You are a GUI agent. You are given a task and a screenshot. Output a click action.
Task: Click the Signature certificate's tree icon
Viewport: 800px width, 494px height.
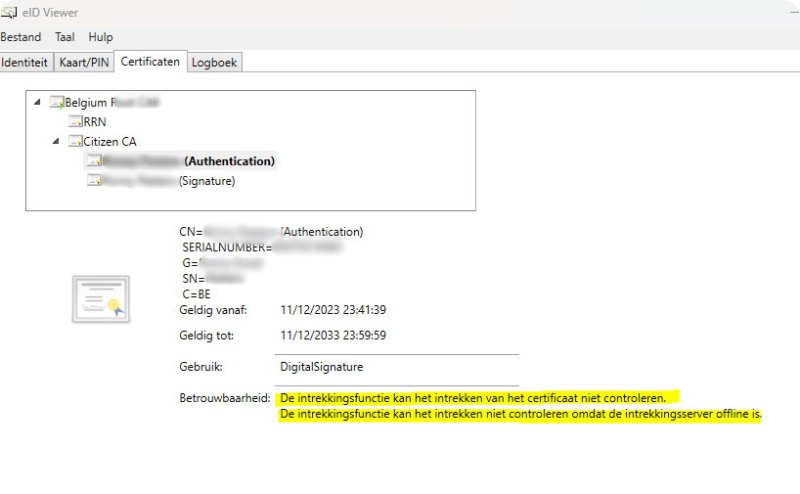[x=93, y=181]
